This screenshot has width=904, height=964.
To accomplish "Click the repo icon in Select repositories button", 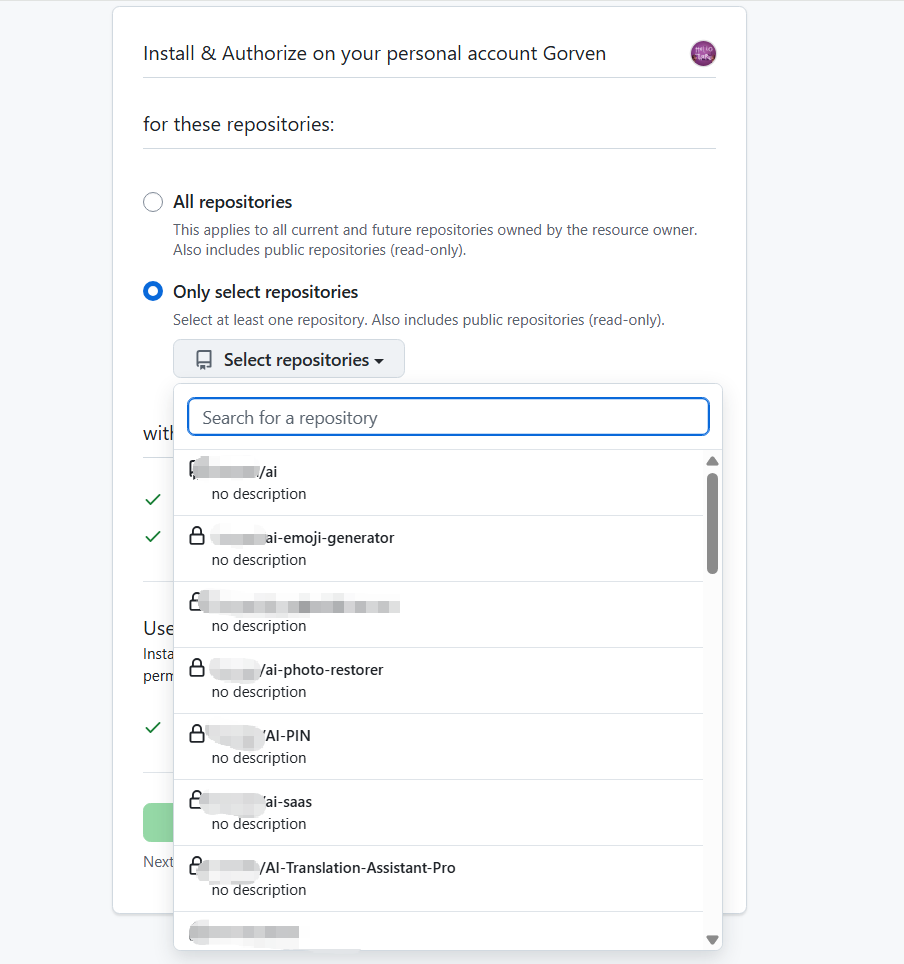I will click(204, 360).
